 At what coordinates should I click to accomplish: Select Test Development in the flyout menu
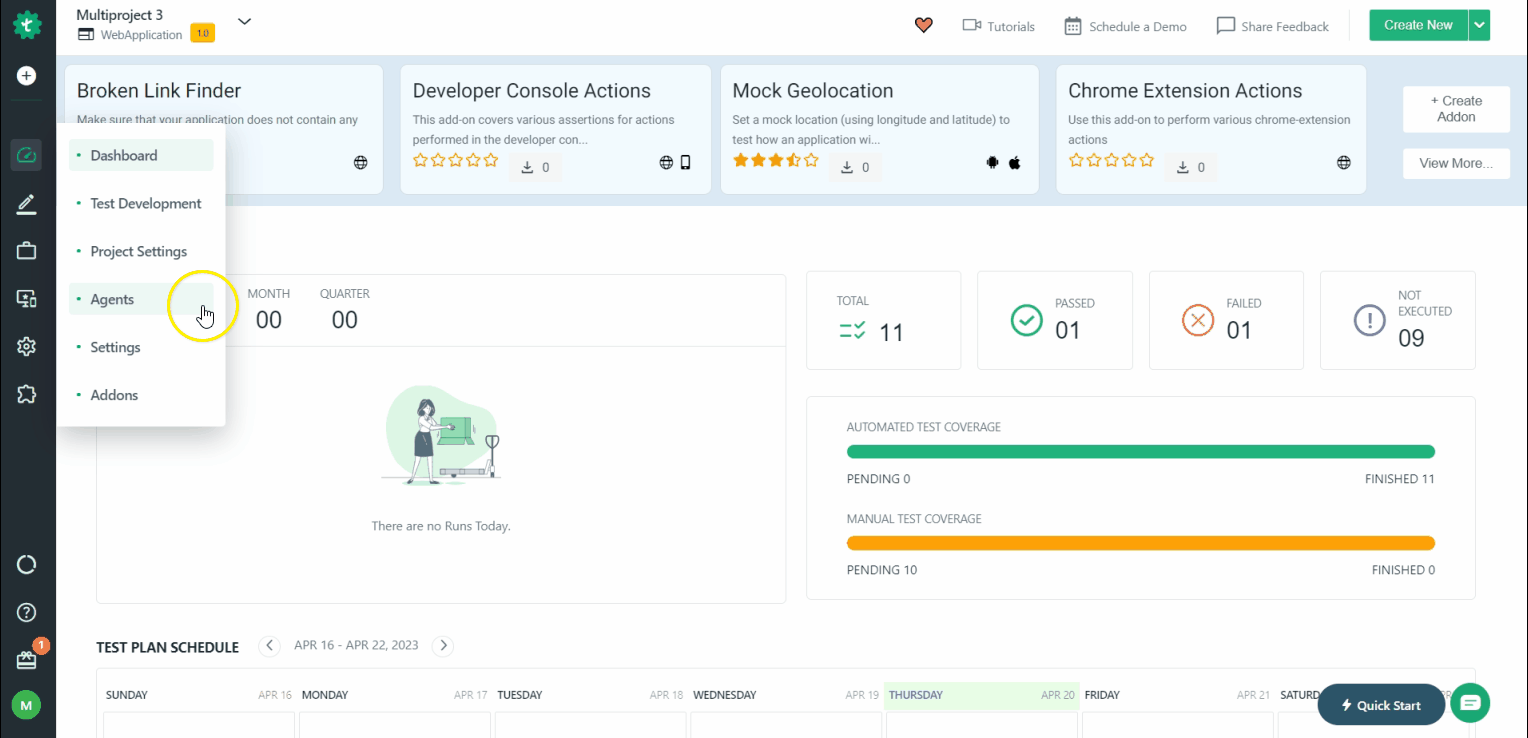[x=141, y=203]
